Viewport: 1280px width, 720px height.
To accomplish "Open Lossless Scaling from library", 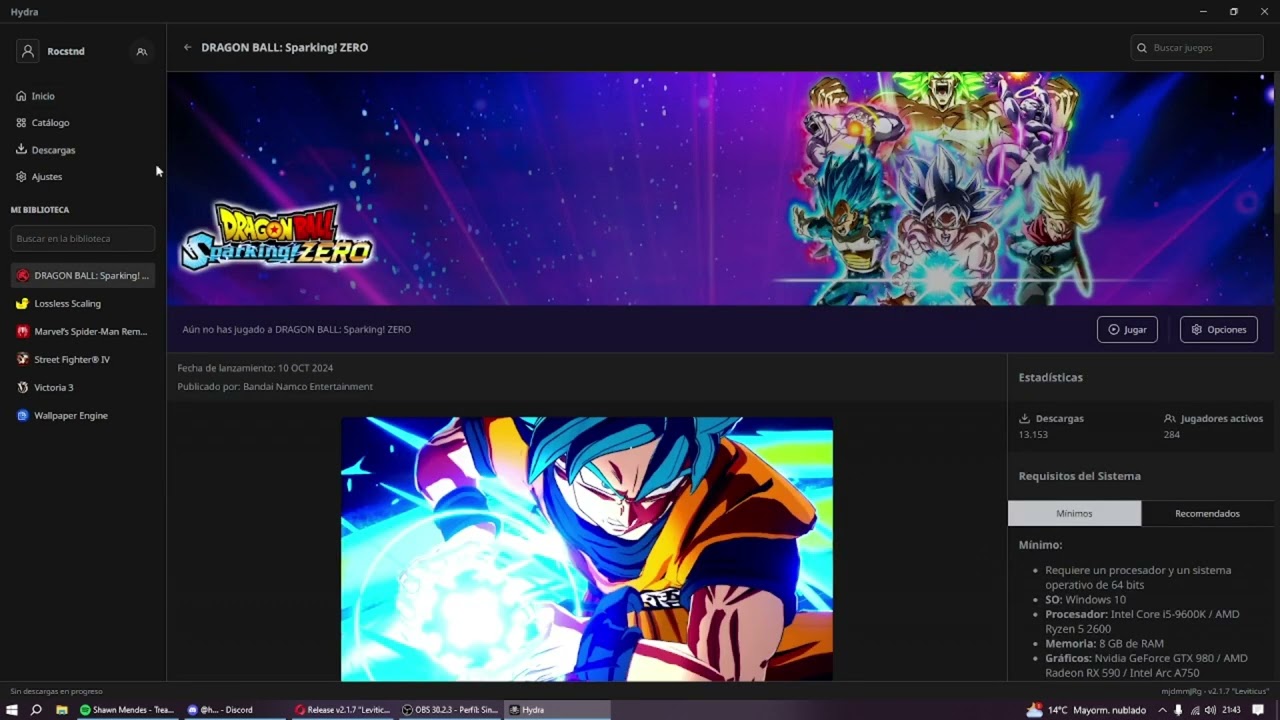I will tap(83, 303).
